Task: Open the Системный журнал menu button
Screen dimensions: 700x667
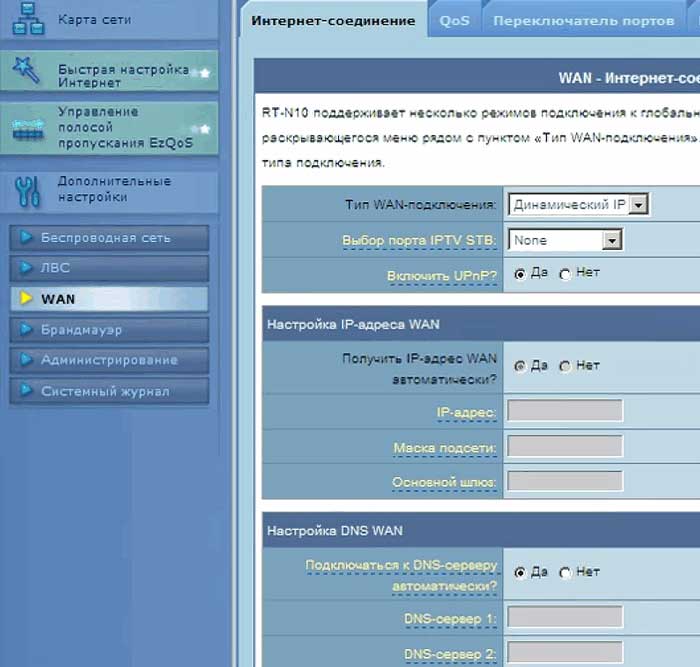Action: 109,391
